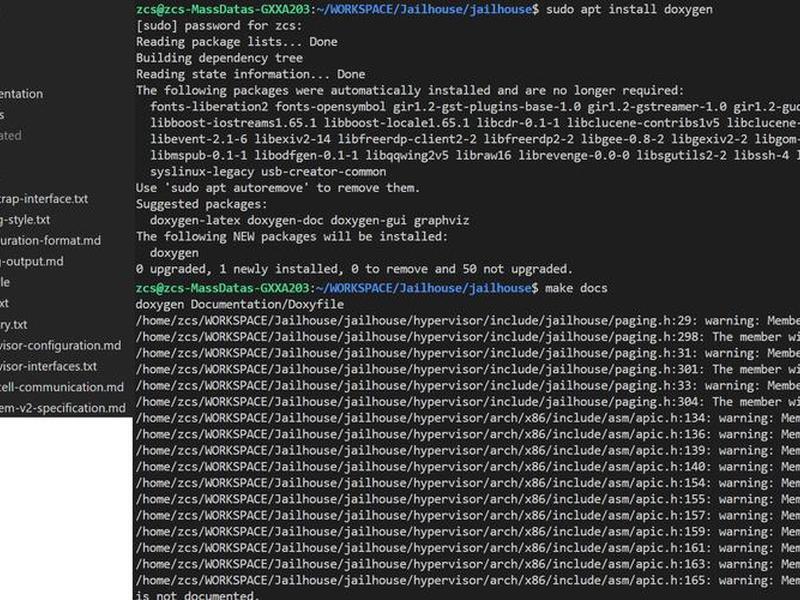Viewport: 800px width, 600px height.
Task: Click the 'sudo apt autoremove' hint line
Action: 278,188
